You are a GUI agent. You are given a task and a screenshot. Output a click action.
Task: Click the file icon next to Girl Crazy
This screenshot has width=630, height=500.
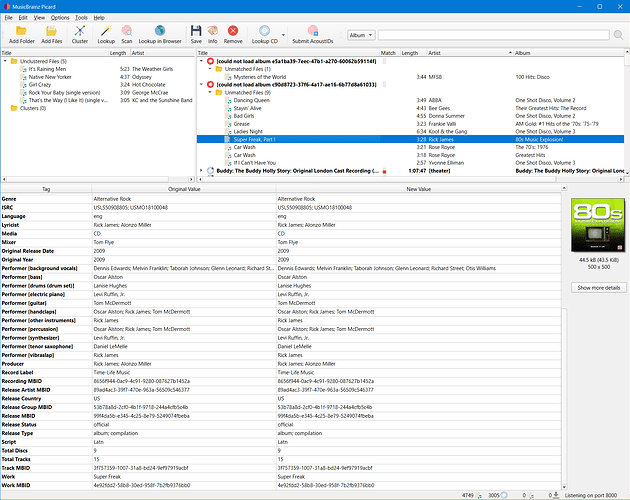pyautogui.click(x=23, y=85)
